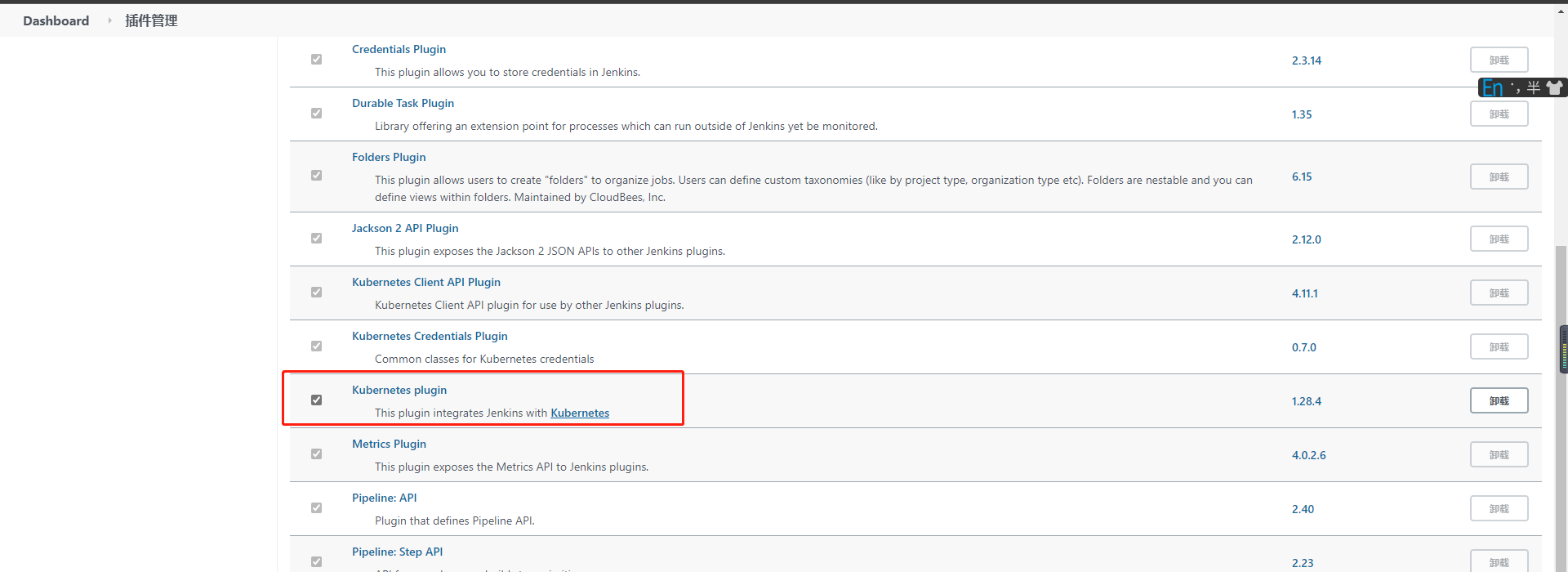Toggle the Credentials Plugin checkbox

click(x=316, y=60)
